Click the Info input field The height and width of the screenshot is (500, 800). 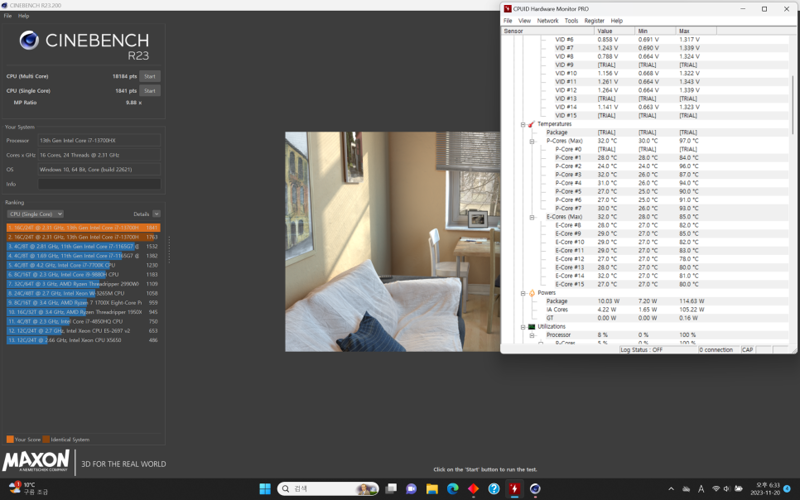coord(99,184)
